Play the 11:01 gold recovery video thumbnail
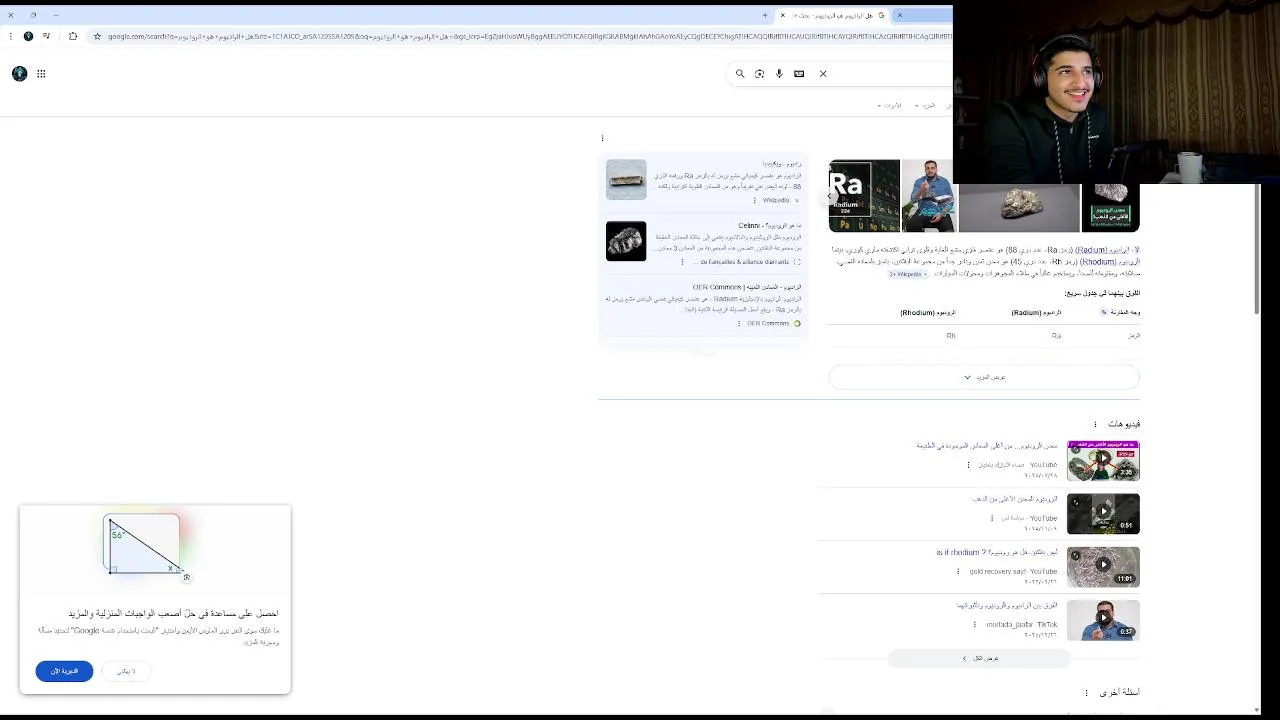The image size is (1280, 720). pos(1103,567)
